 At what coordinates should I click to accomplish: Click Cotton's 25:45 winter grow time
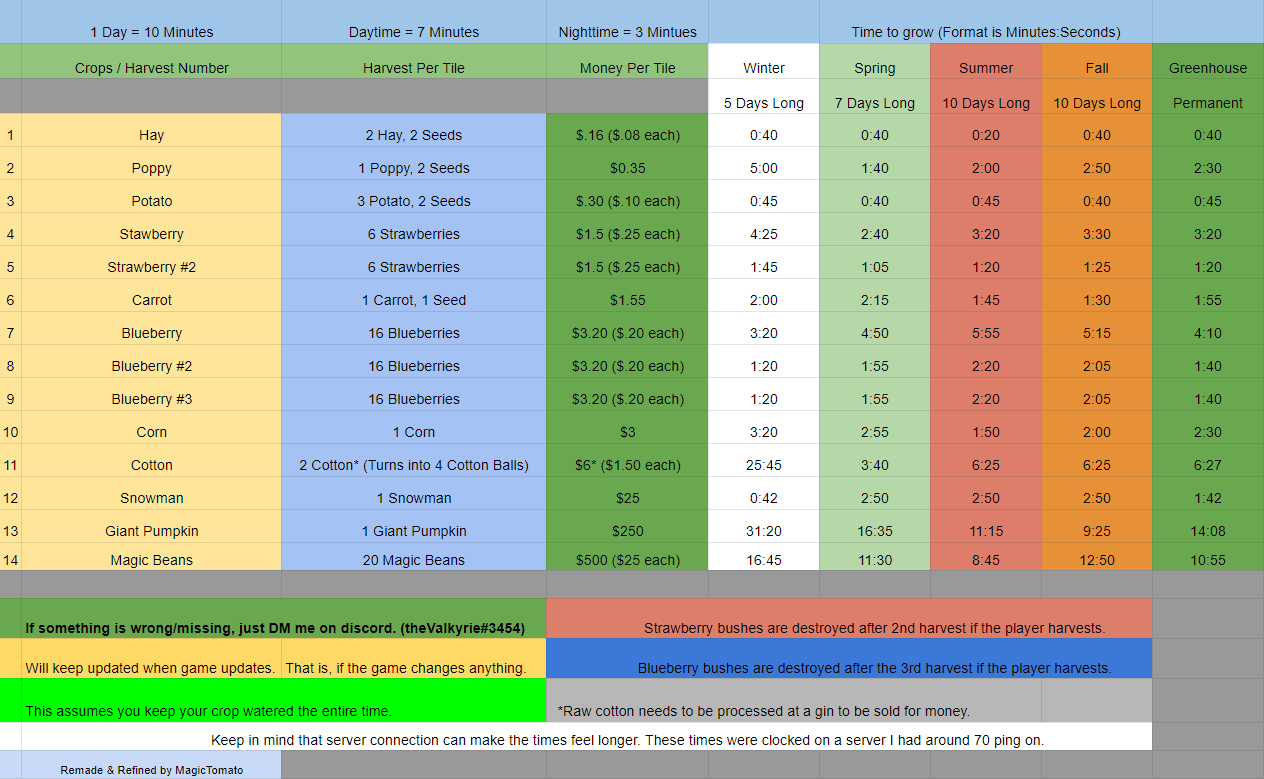point(763,465)
